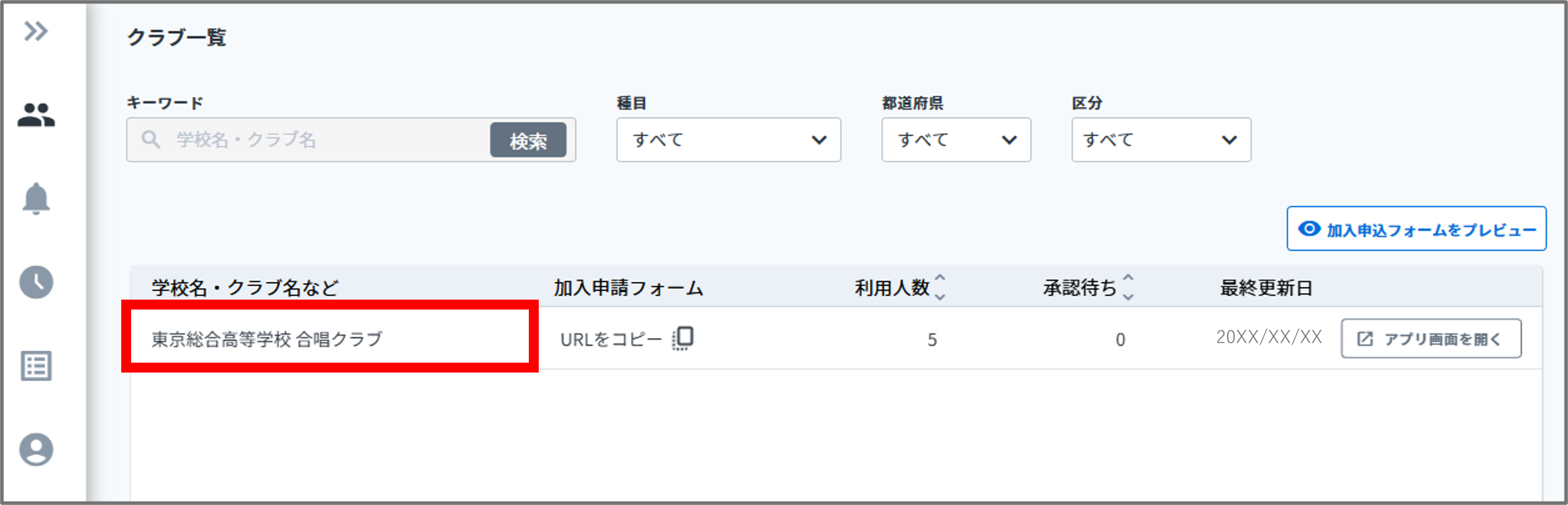Open the list table icon in sidebar
The image size is (1568, 505).
36,366
